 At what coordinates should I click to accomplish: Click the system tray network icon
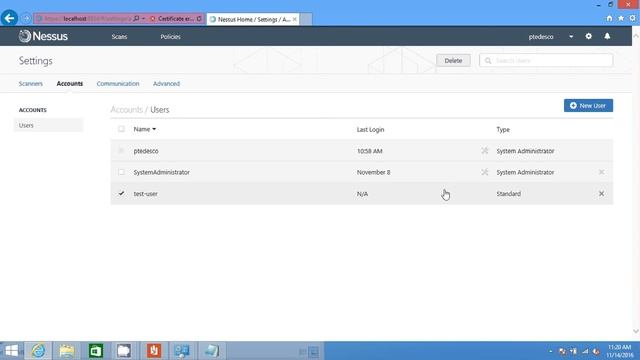point(585,351)
